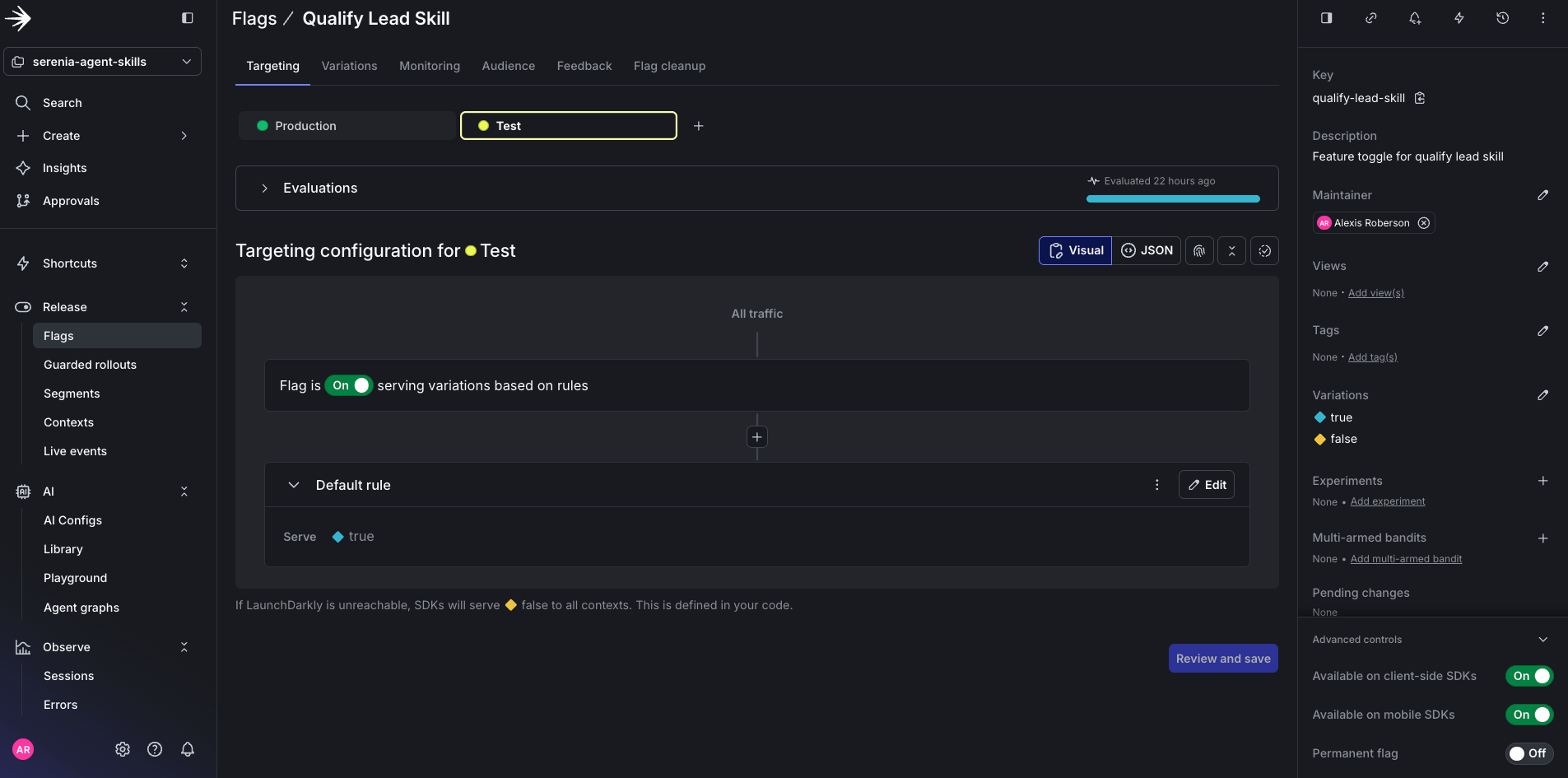The image size is (1568, 778).
Task: Toggle the flag On switch off
Action: (x=349, y=385)
